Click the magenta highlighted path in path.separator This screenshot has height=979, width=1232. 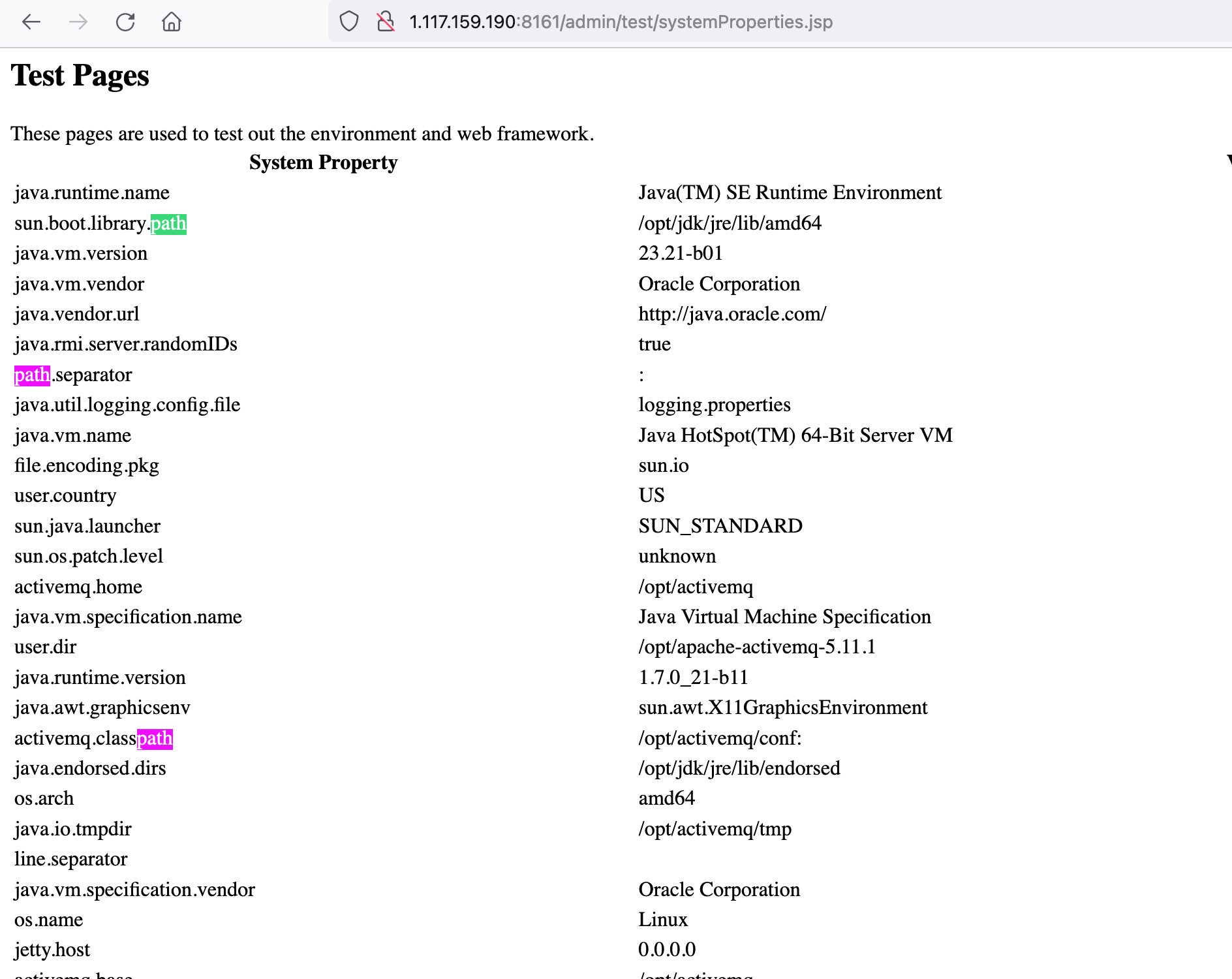tap(32, 375)
